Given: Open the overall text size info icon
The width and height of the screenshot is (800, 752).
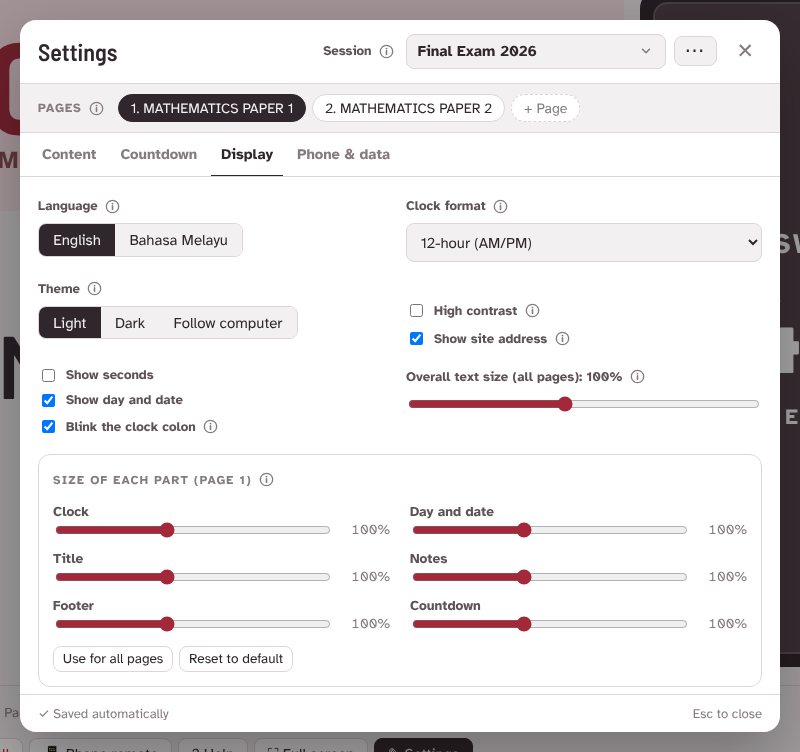Looking at the screenshot, I should click(637, 377).
